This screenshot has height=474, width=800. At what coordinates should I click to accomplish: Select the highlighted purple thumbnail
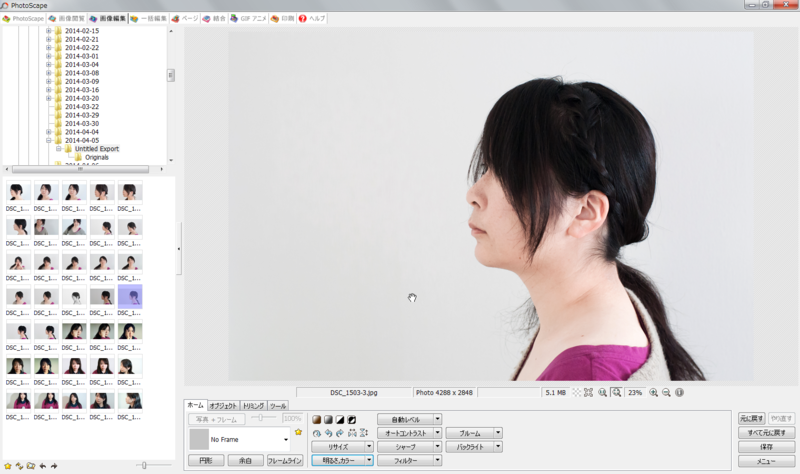130,297
